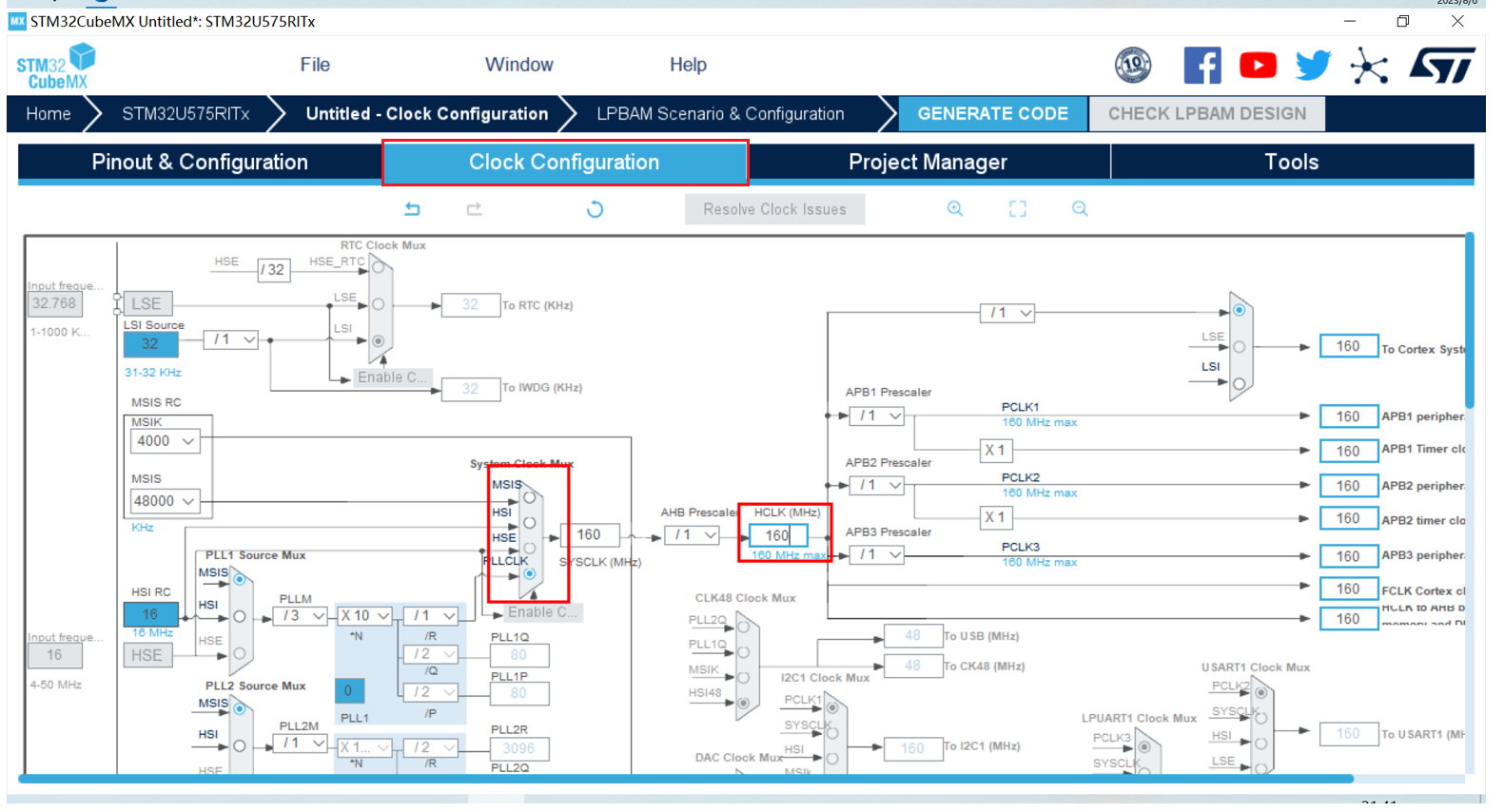Zoom out of the clock diagram

click(x=1080, y=209)
